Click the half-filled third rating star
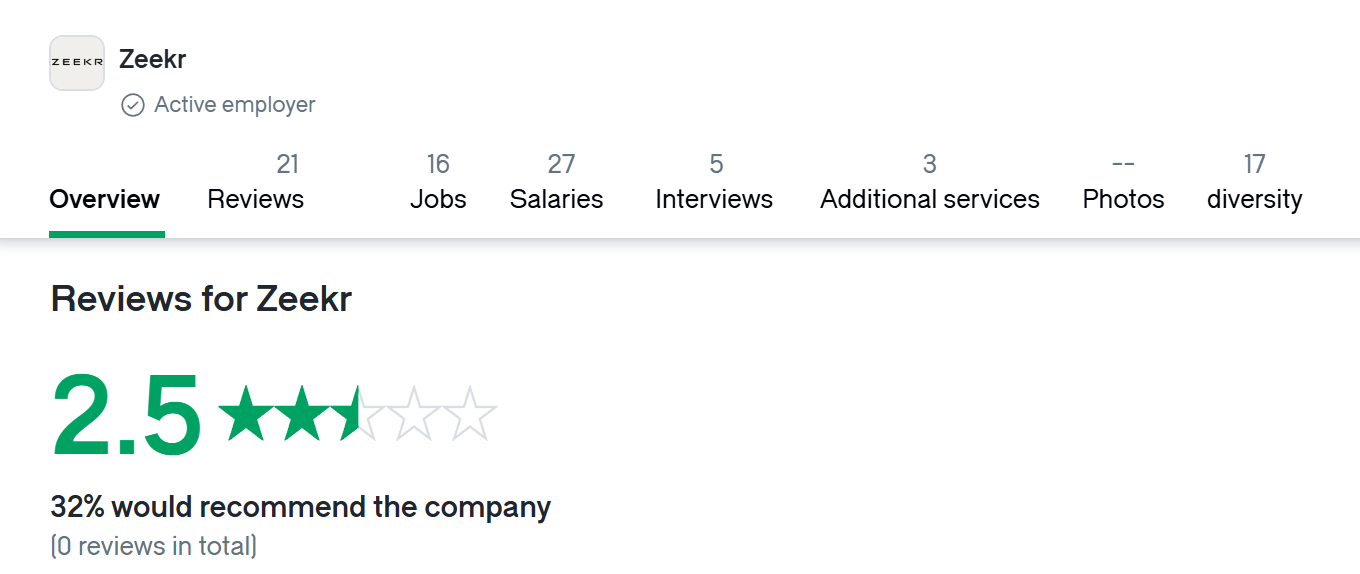Screen dimensions: 1360x574 point(357,414)
